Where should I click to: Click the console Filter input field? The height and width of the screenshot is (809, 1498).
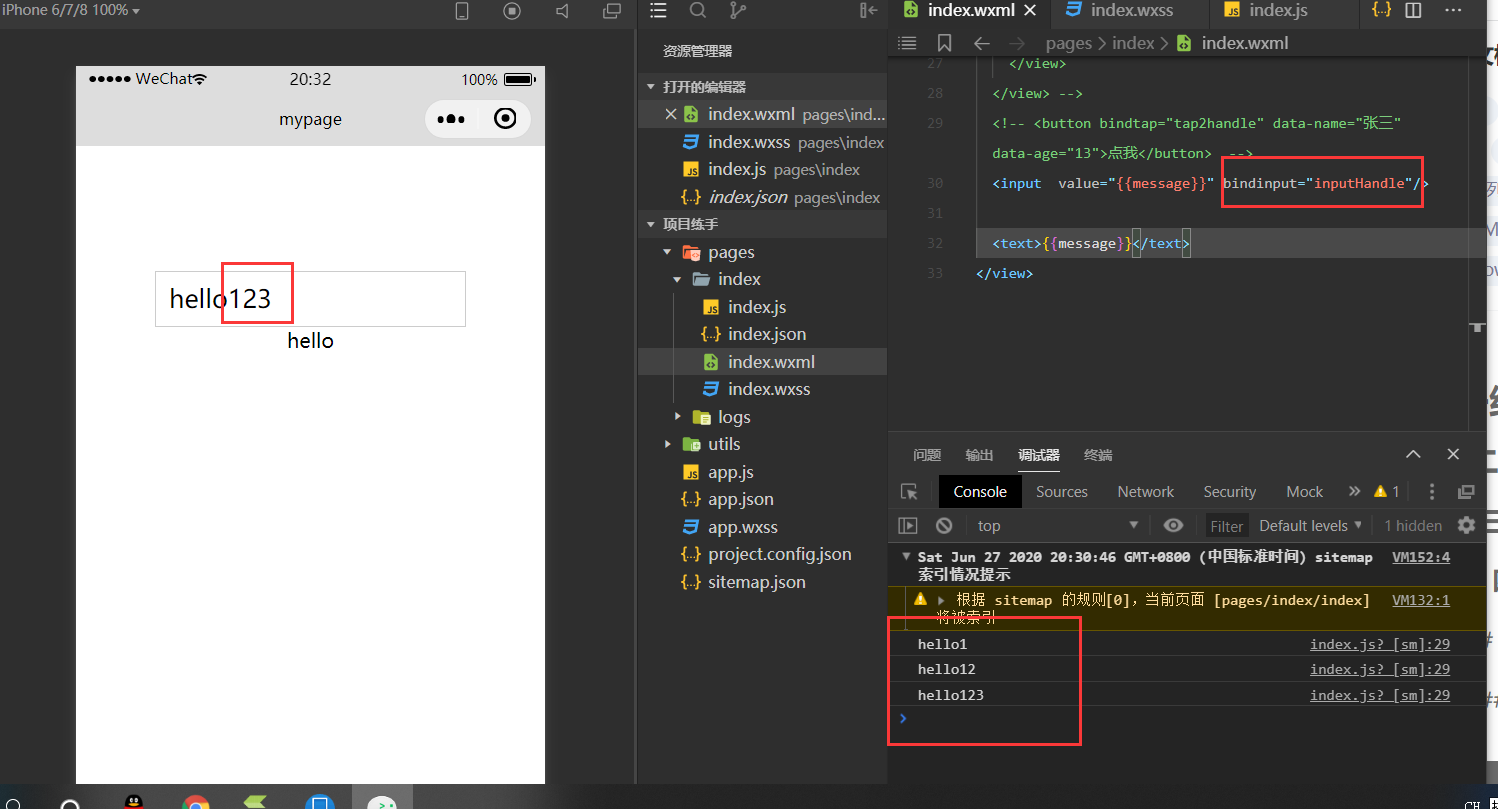1226,526
